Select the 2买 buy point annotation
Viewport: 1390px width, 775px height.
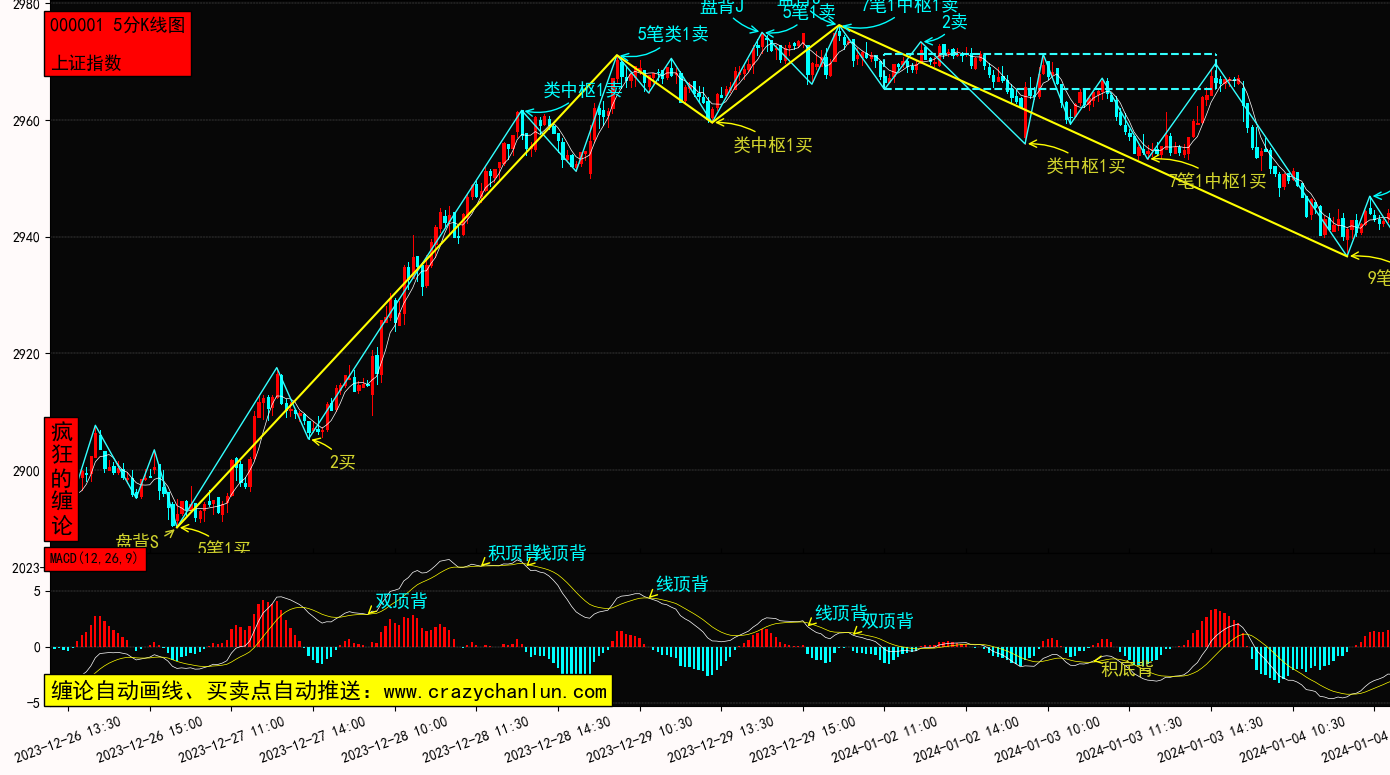342,461
